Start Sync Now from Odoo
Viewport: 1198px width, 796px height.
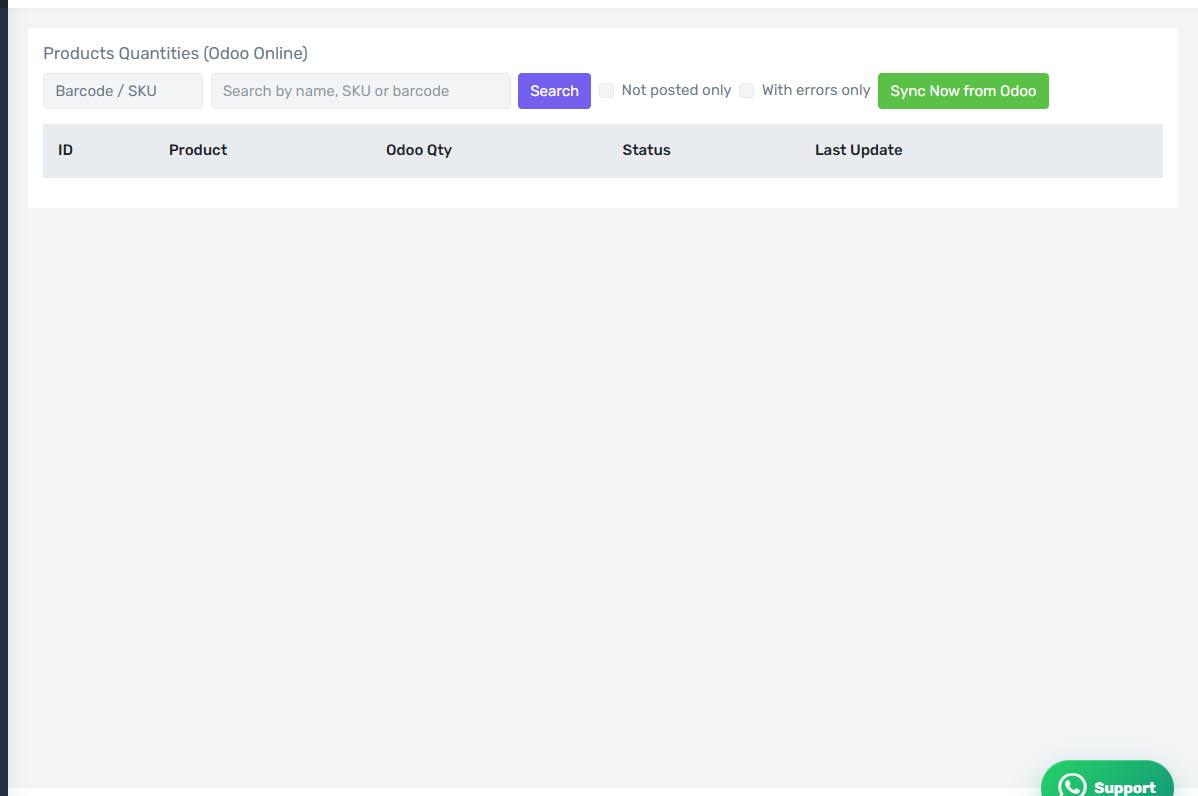click(963, 91)
